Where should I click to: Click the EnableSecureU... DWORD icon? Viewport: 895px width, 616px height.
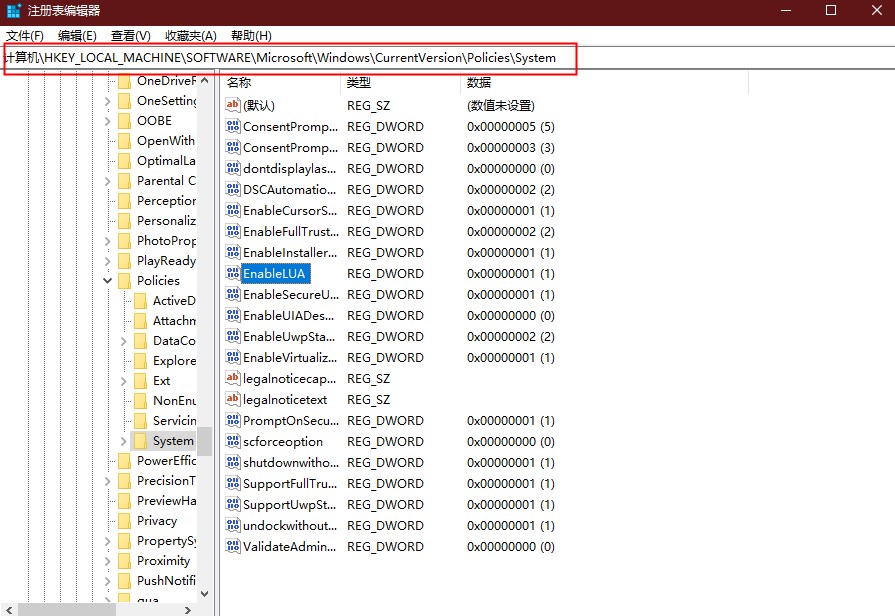click(232, 295)
